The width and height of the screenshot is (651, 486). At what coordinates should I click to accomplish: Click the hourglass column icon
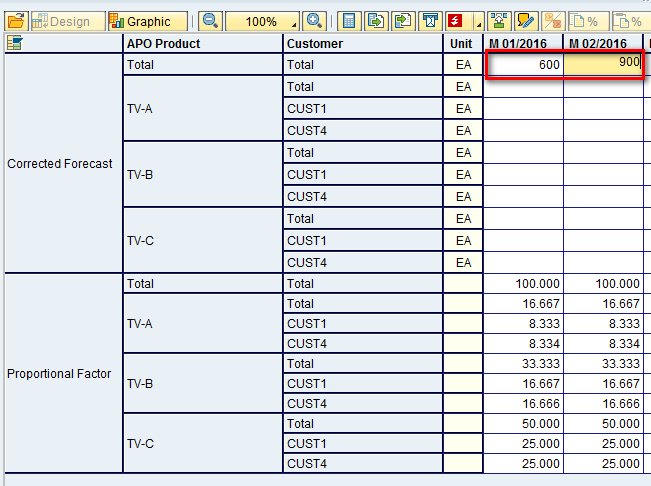429,21
